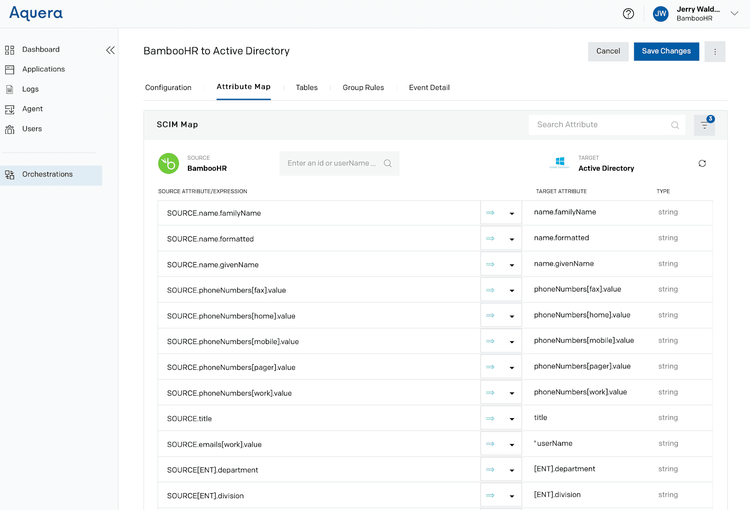
Task: Click the Active Directory Windows logo
Action: pyautogui.click(x=559, y=163)
